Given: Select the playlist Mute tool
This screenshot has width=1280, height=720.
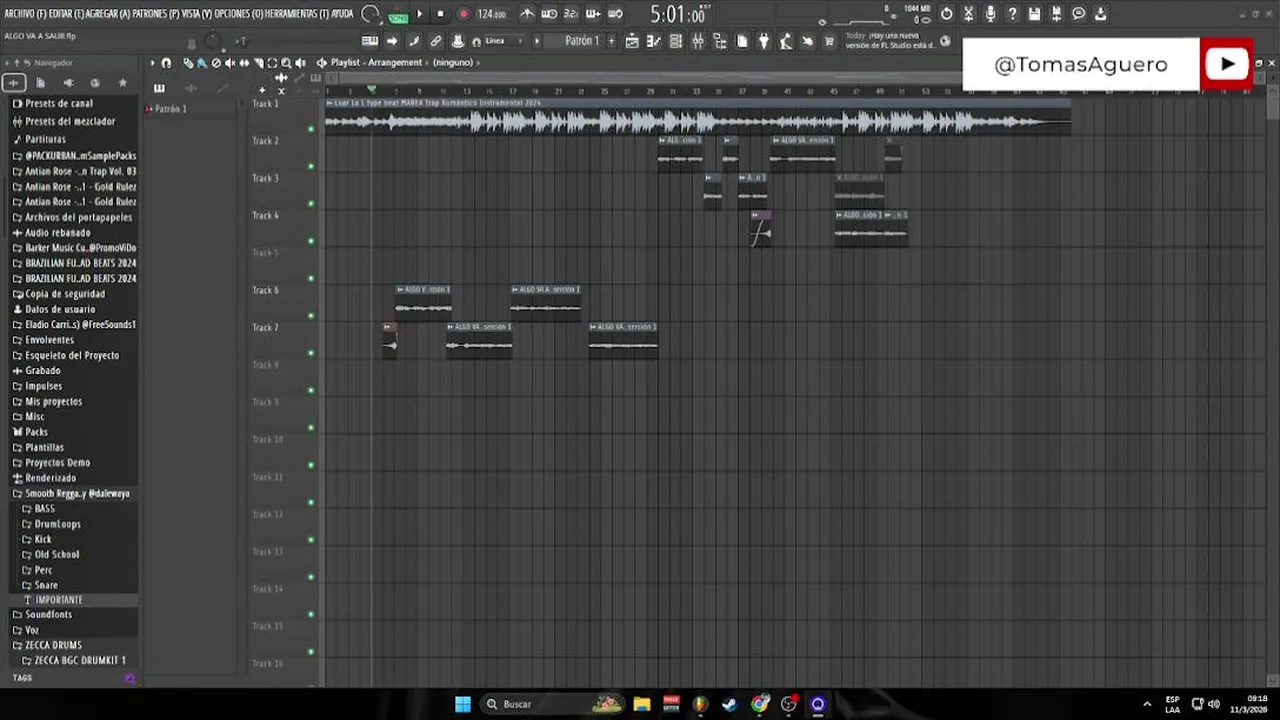Looking at the screenshot, I should 230,63.
